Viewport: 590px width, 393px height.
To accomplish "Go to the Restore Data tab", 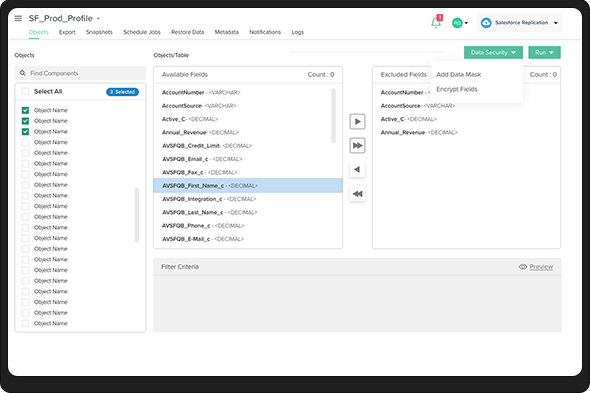I will coord(187,32).
